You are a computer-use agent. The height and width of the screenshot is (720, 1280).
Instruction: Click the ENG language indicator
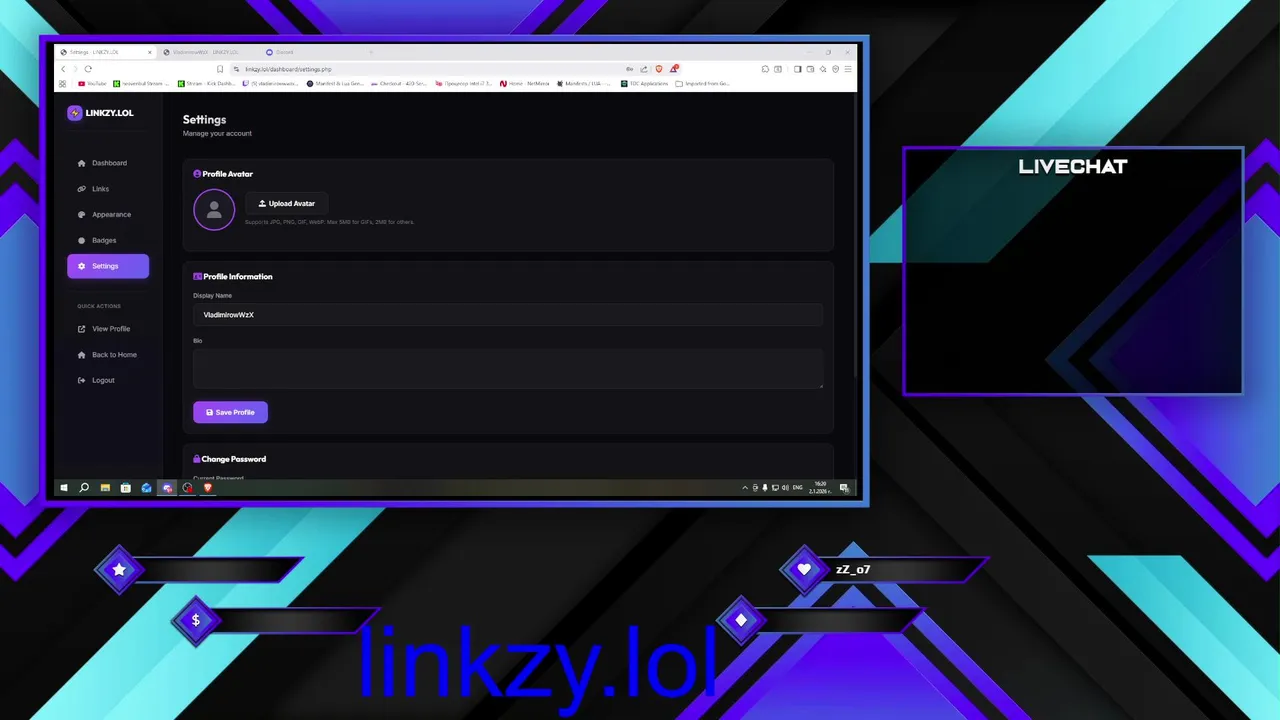pos(798,488)
